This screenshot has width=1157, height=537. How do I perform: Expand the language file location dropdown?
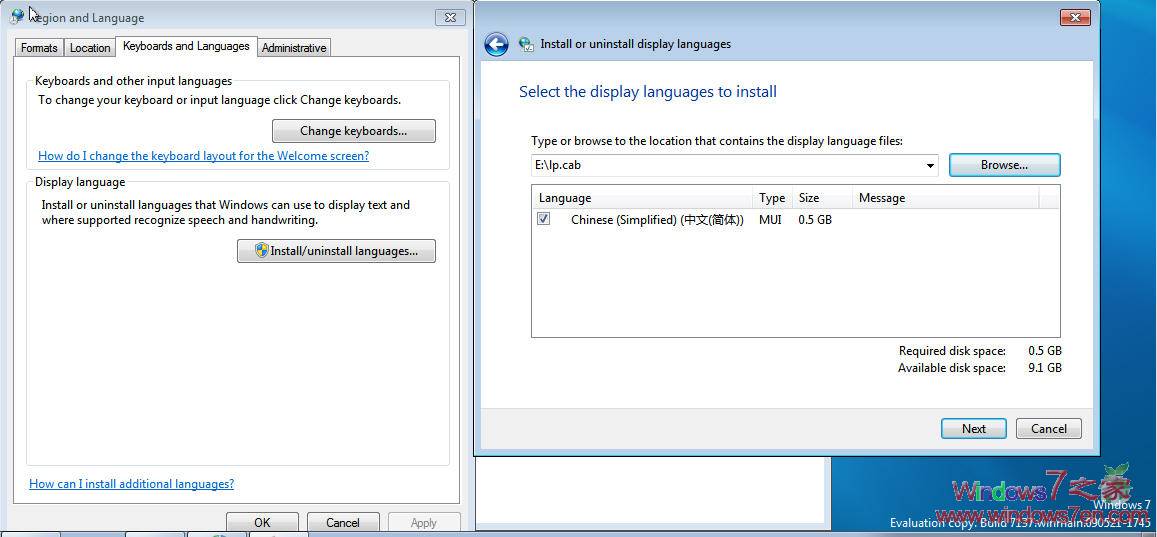(930, 165)
